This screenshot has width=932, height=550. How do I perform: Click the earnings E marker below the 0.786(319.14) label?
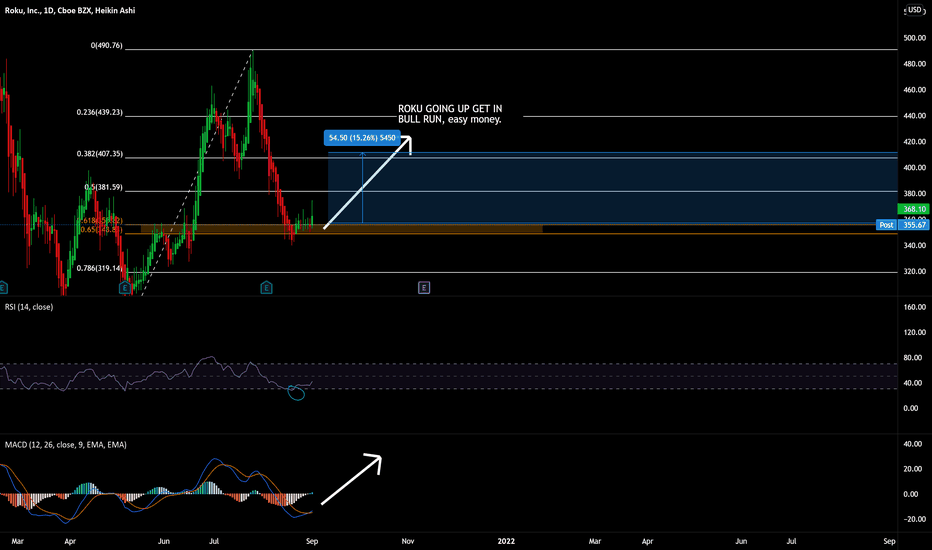pyautogui.click(x=124, y=288)
